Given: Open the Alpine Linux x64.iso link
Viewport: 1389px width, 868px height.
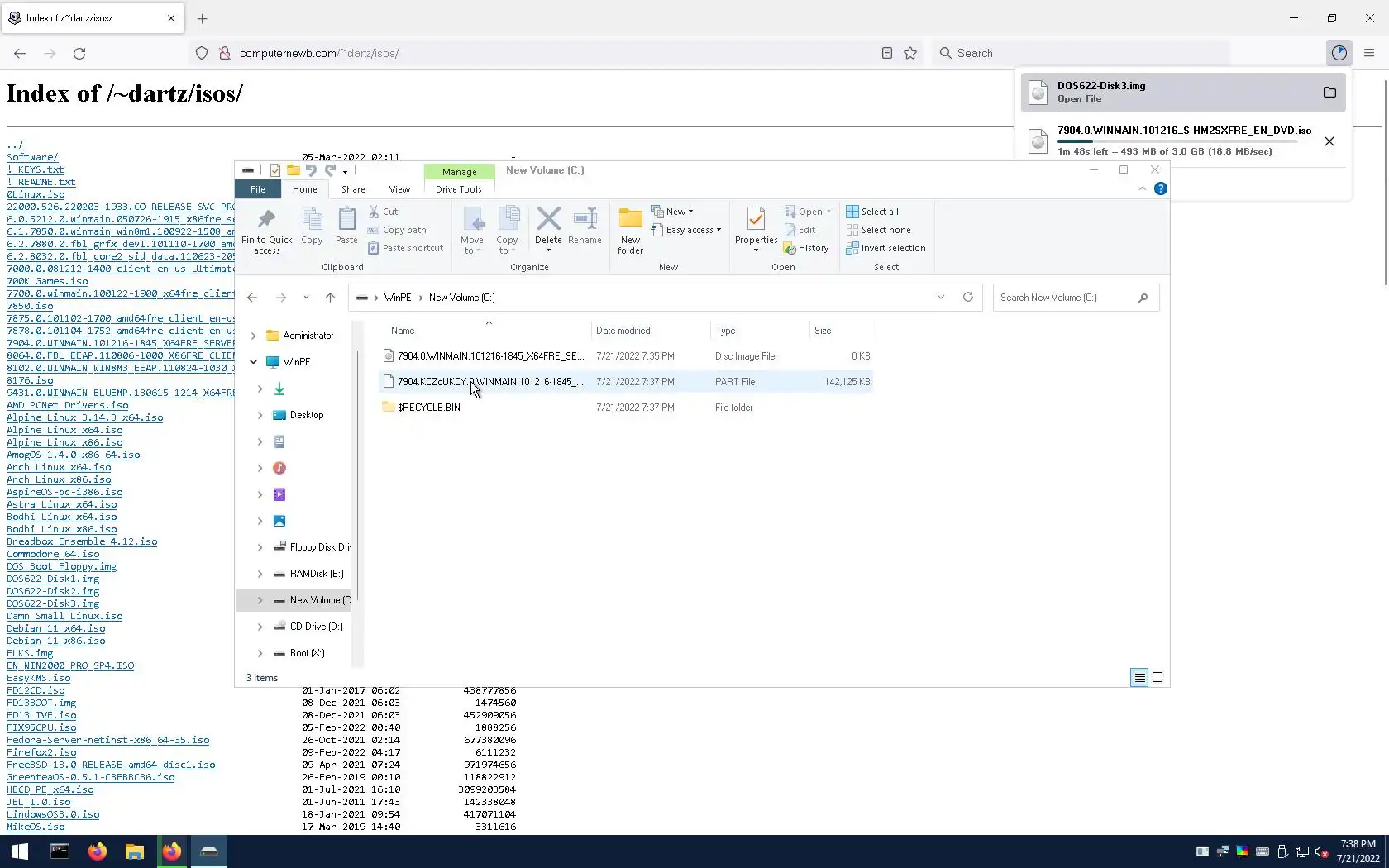Looking at the screenshot, I should click(64, 430).
